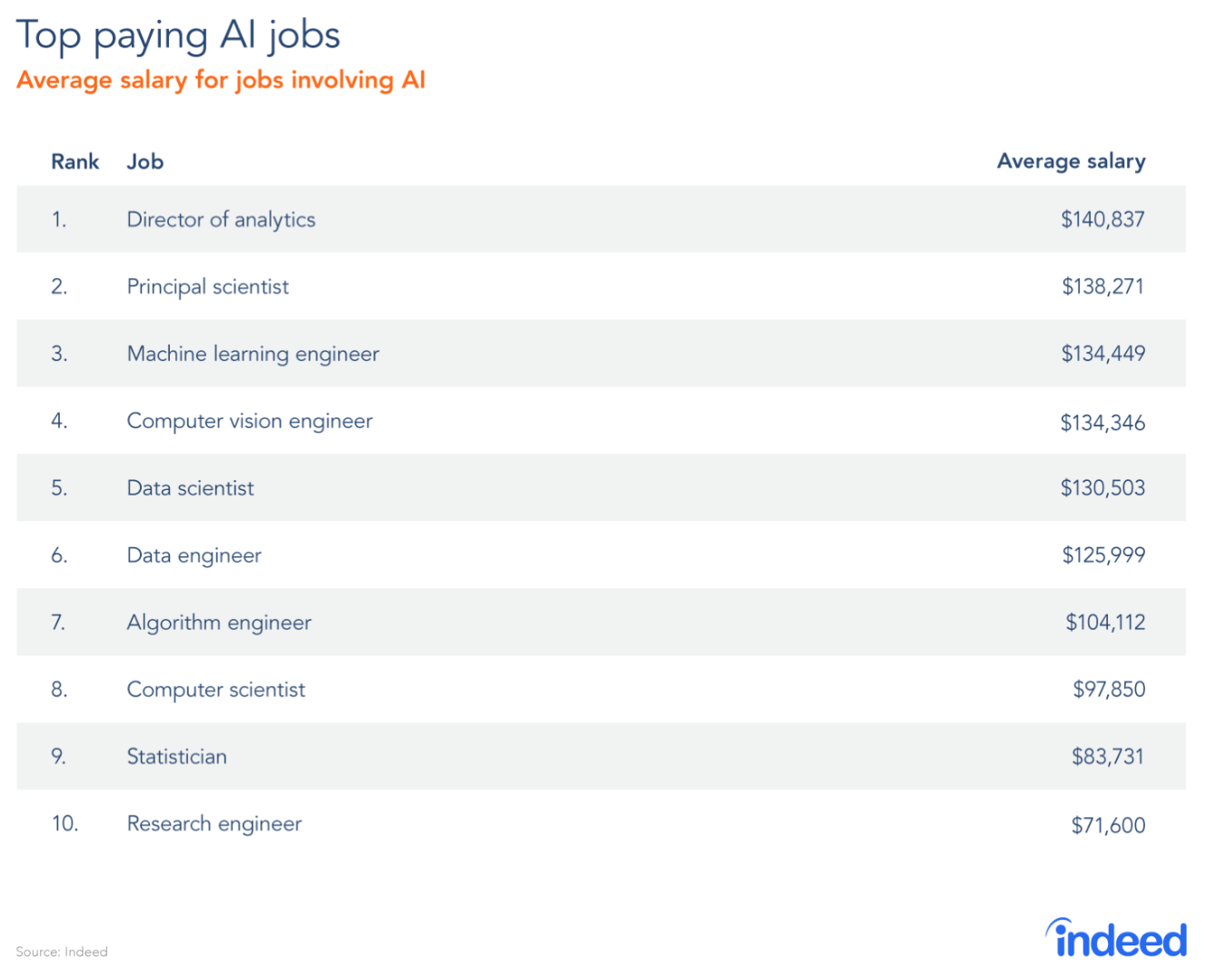The height and width of the screenshot is (980, 1216).
Task: Click Research engineer job name
Action: [214, 824]
